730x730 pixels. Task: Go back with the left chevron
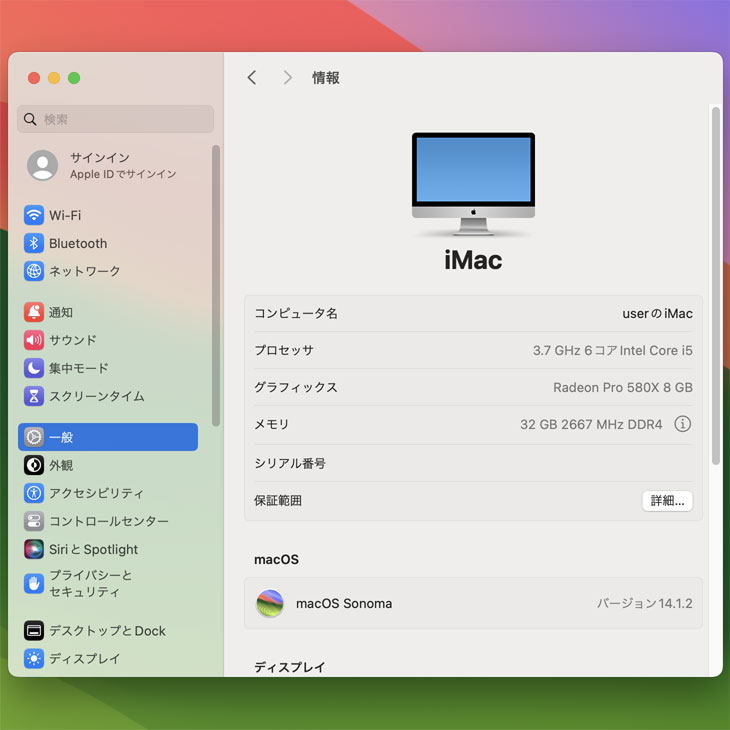(252, 78)
